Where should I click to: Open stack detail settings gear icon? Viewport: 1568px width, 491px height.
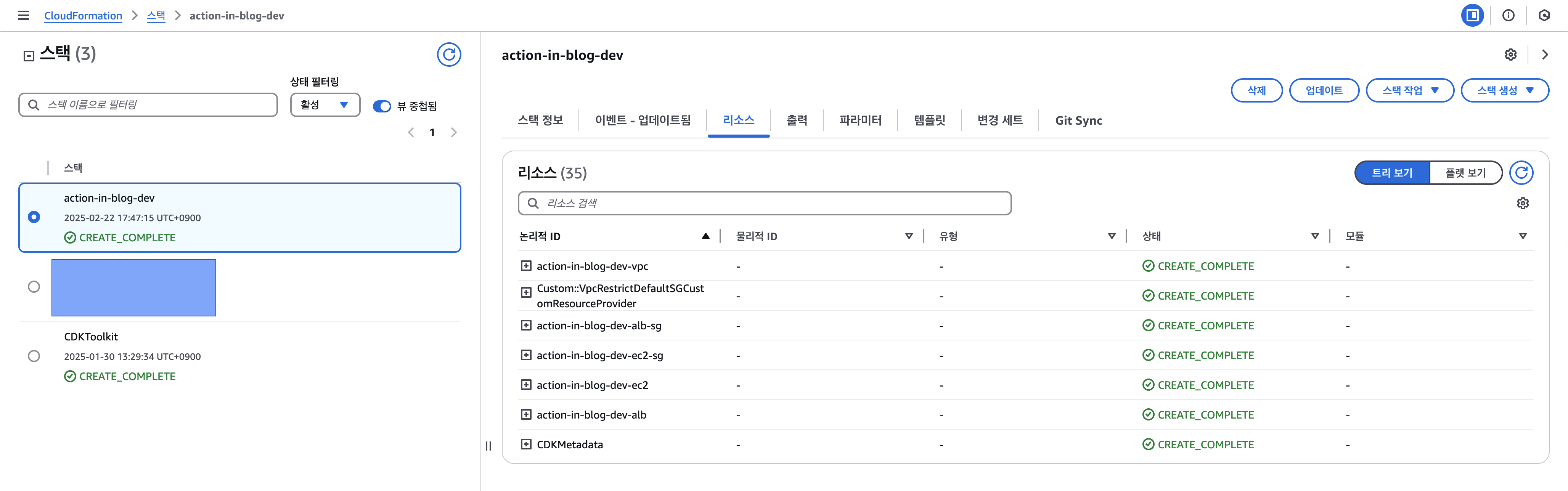pyautogui.click(x=1510, y=55)
